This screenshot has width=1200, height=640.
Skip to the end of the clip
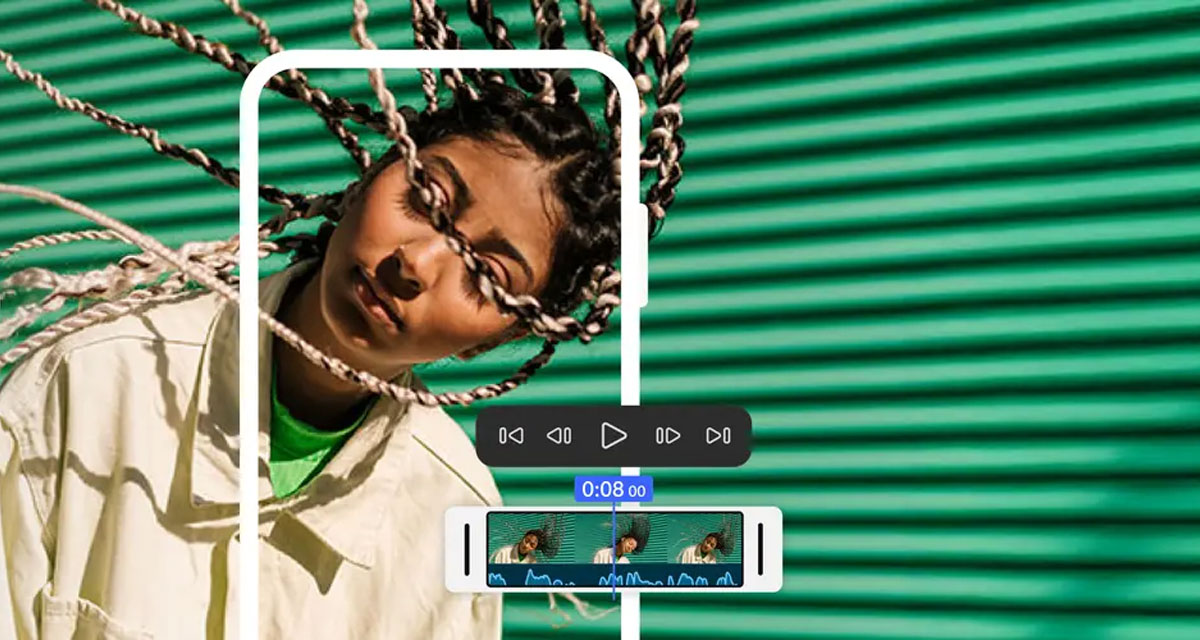(718, 436)
